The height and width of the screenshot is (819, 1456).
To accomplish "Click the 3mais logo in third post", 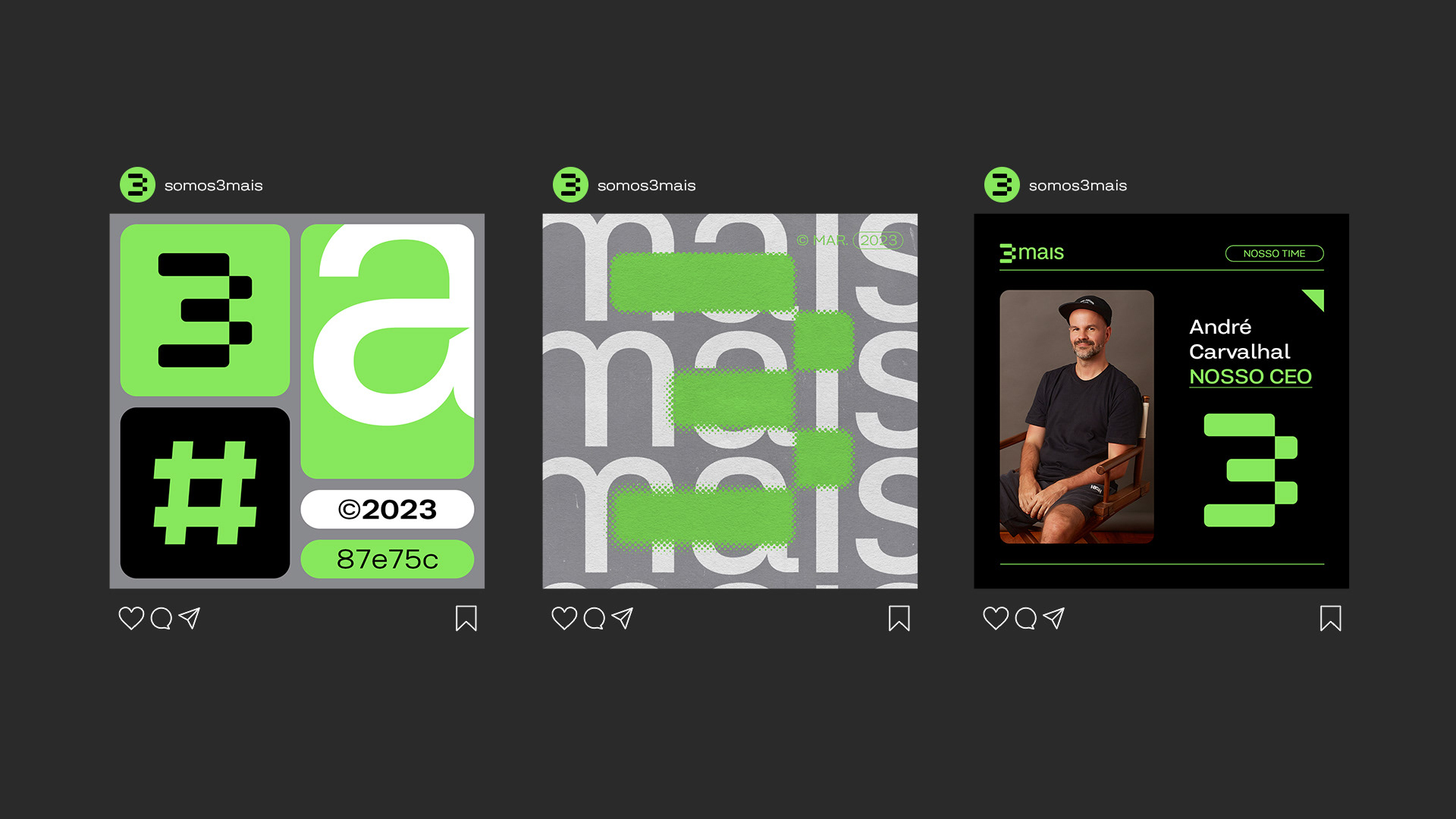I will [1032, 253].
